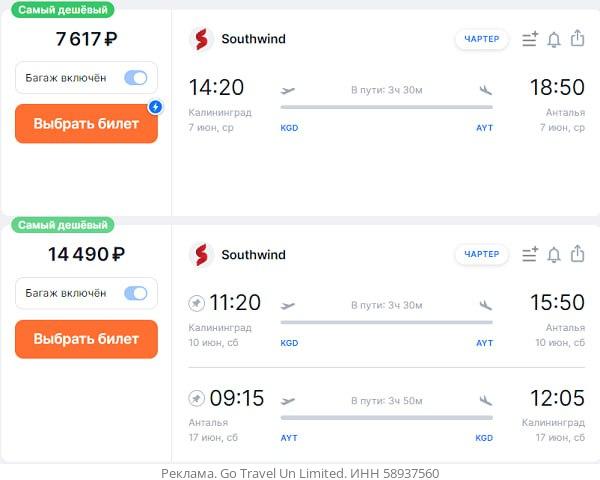Click ЧАРТЕР badge on first ticket
Screen dimensions: 600x480
click(482, 39)
